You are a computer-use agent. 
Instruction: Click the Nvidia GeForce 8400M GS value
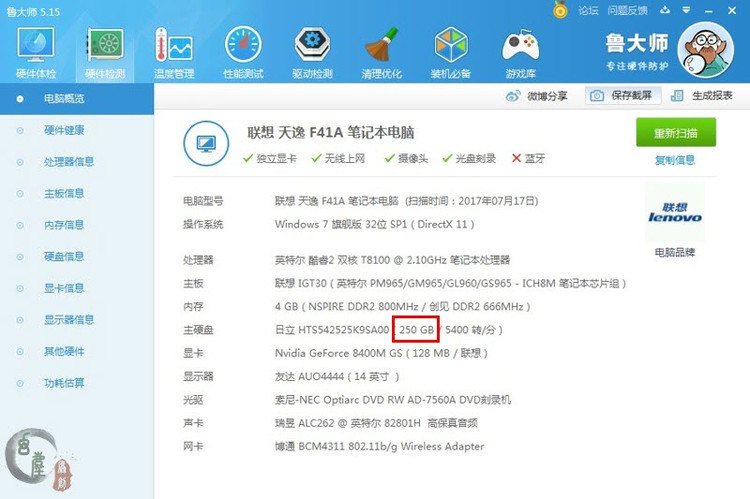[x=381, y=353]
